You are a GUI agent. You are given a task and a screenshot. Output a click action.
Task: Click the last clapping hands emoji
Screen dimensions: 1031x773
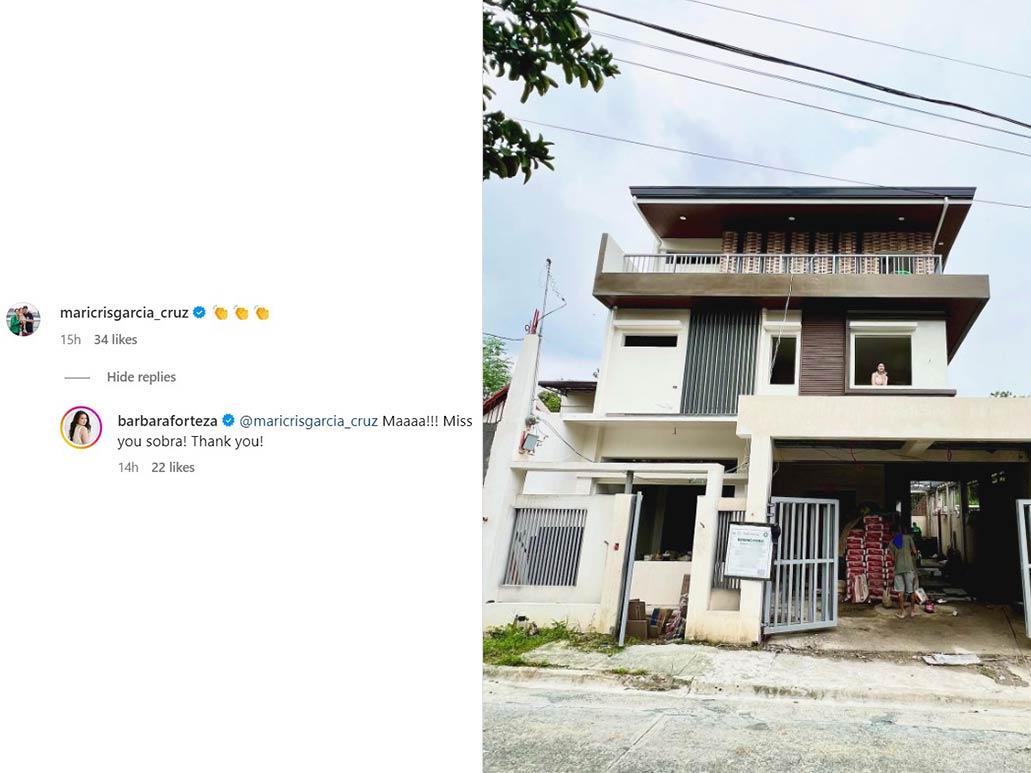point(262,313)
